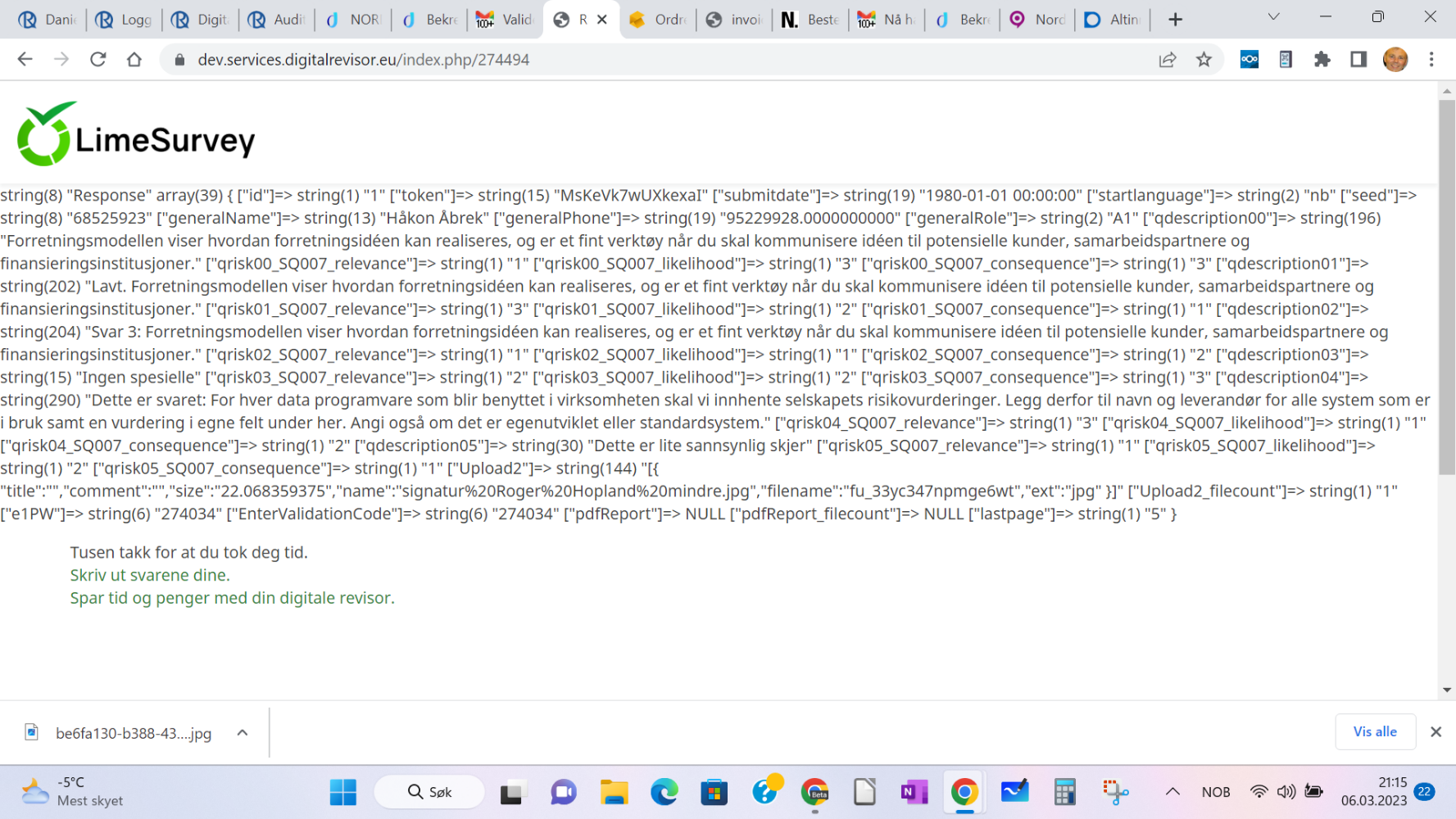Open OneNote from the taskbar
The width and height of the screenshot is (1456, 819).
[914, 792]
